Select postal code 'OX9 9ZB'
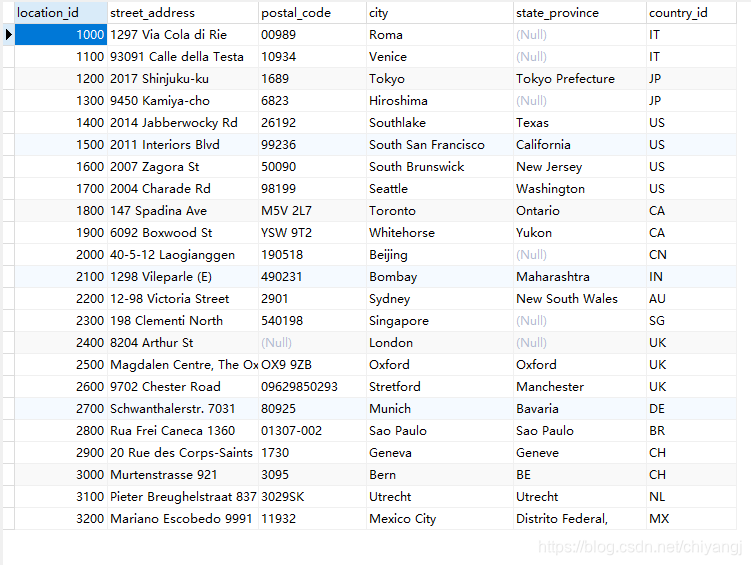 pyautogui.click(x=312, y=365)
